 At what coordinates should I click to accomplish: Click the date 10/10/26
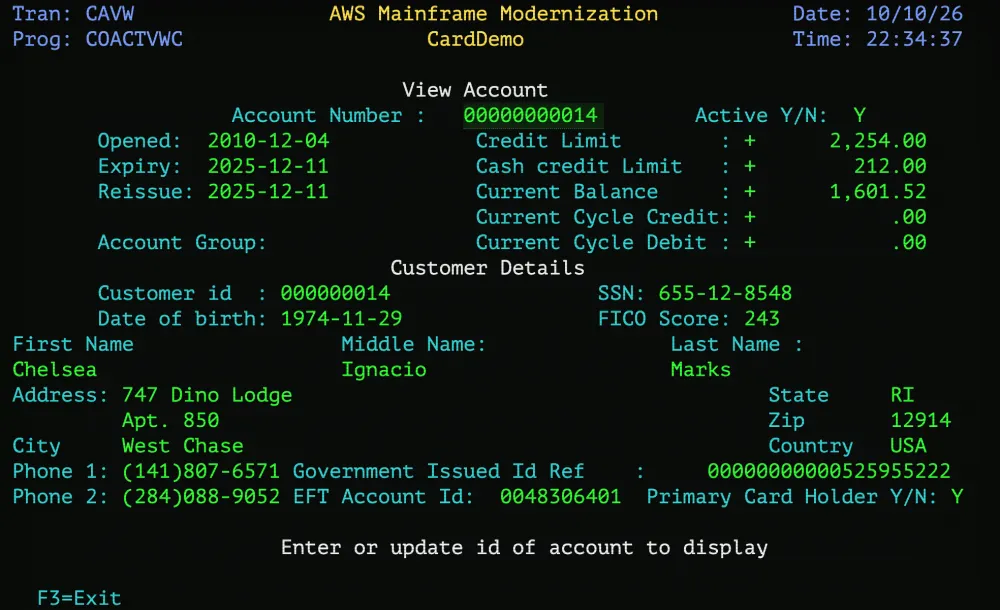[914, 13]
